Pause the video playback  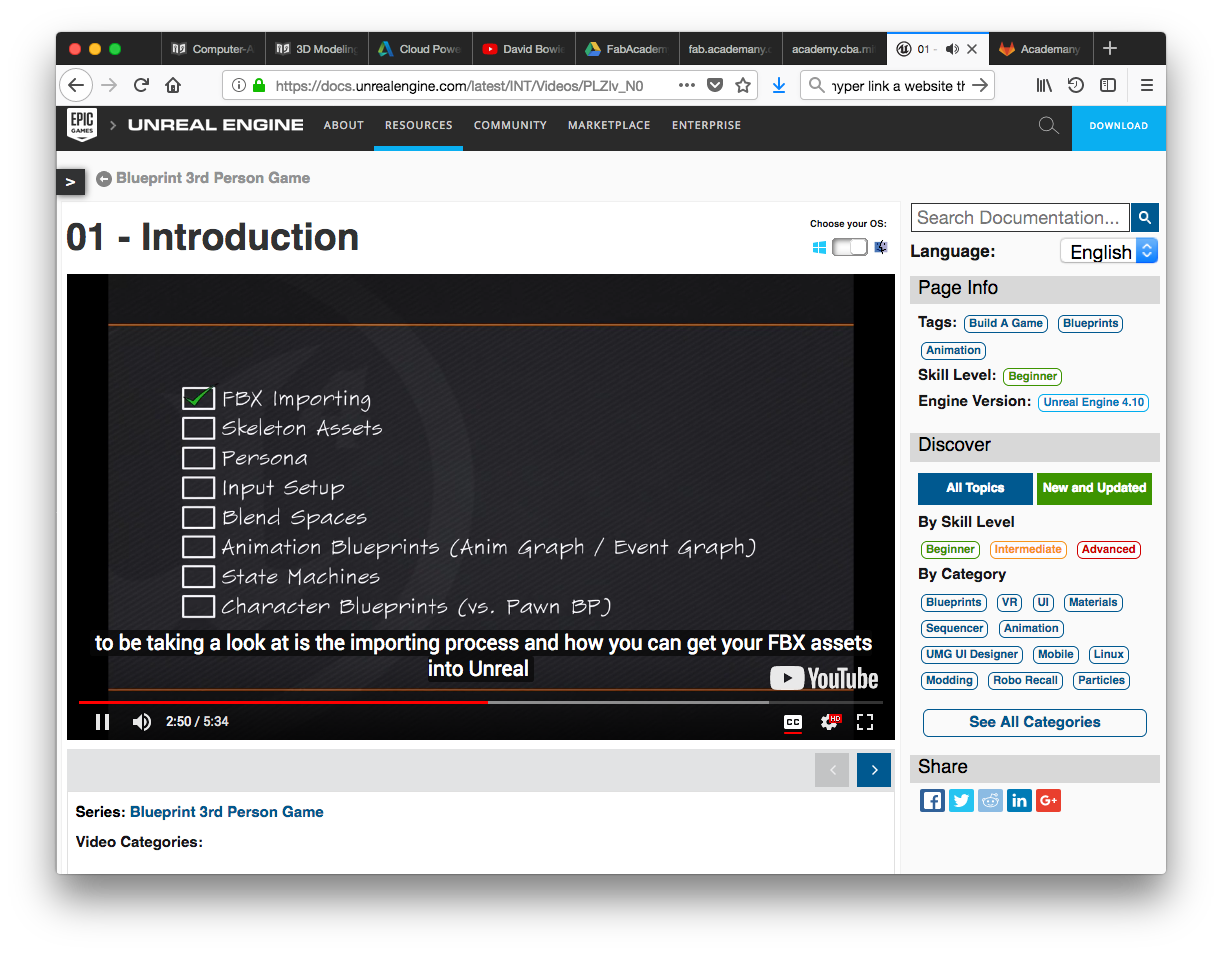pos(102,722)
